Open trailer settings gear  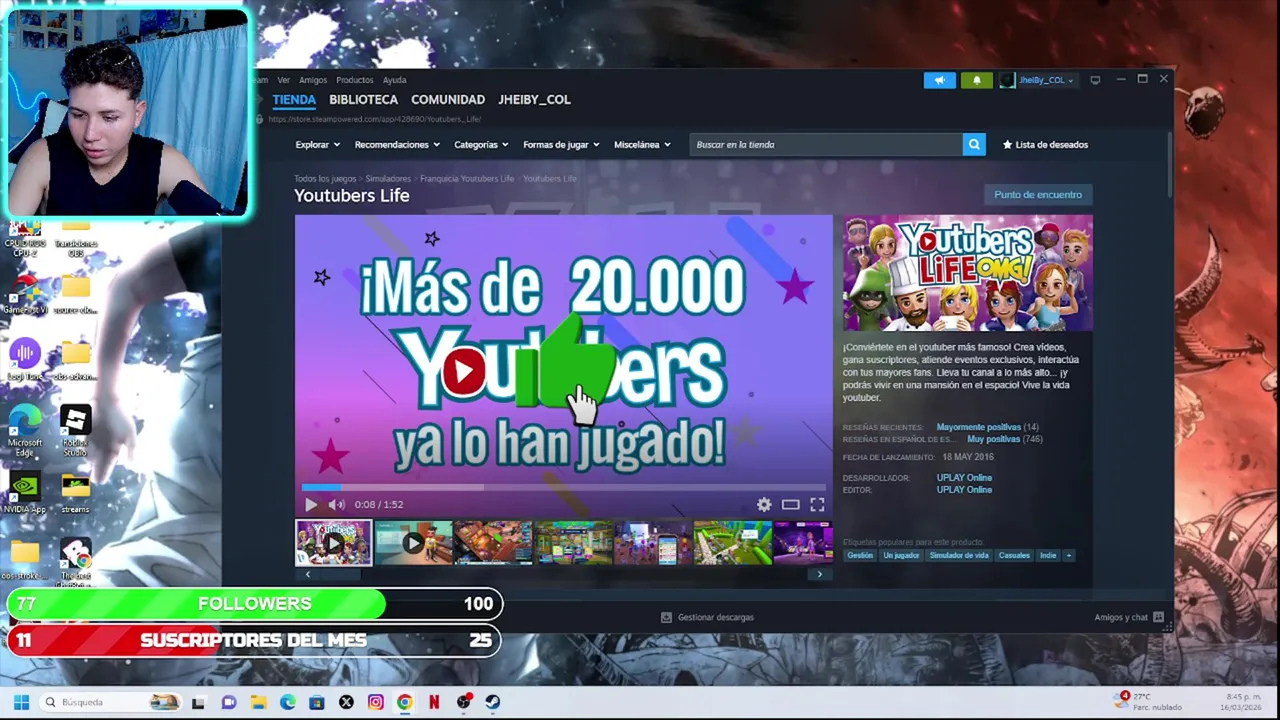pos(764,505)
